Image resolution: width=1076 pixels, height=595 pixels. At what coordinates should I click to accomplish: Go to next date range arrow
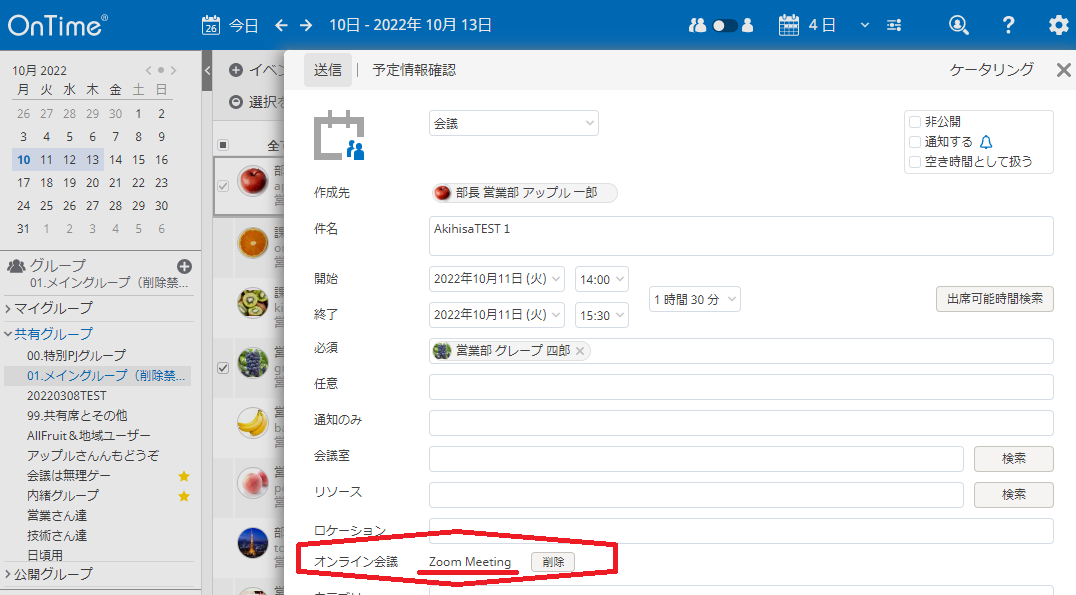306,25
